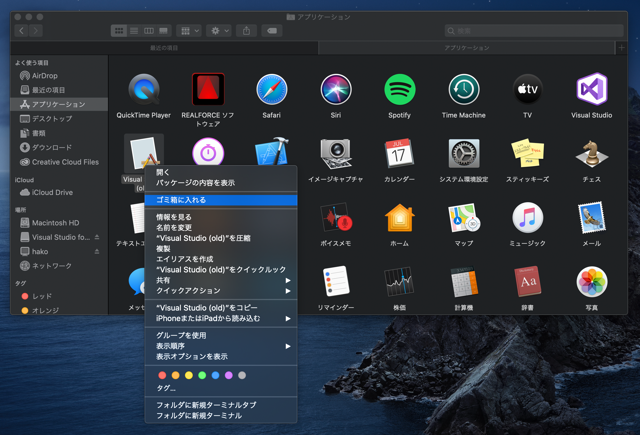
Task: Click the Finder forward arrow button
Action: coord(36,31)
